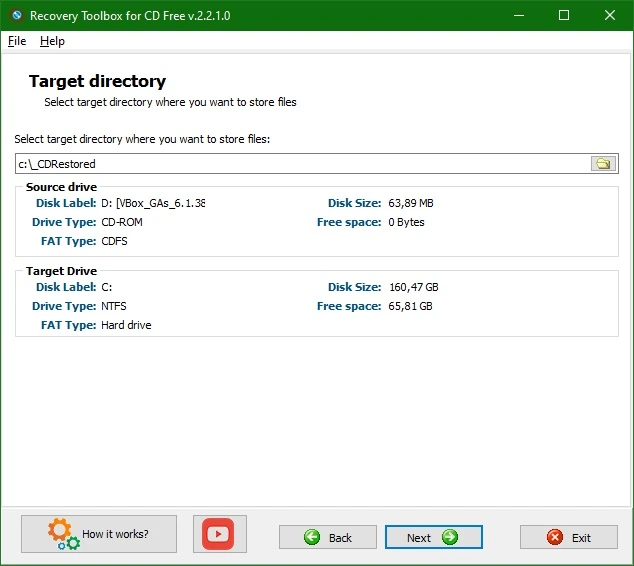
Task: Maximize the Recovery Toolbox window
Action: tap(564, 15)
